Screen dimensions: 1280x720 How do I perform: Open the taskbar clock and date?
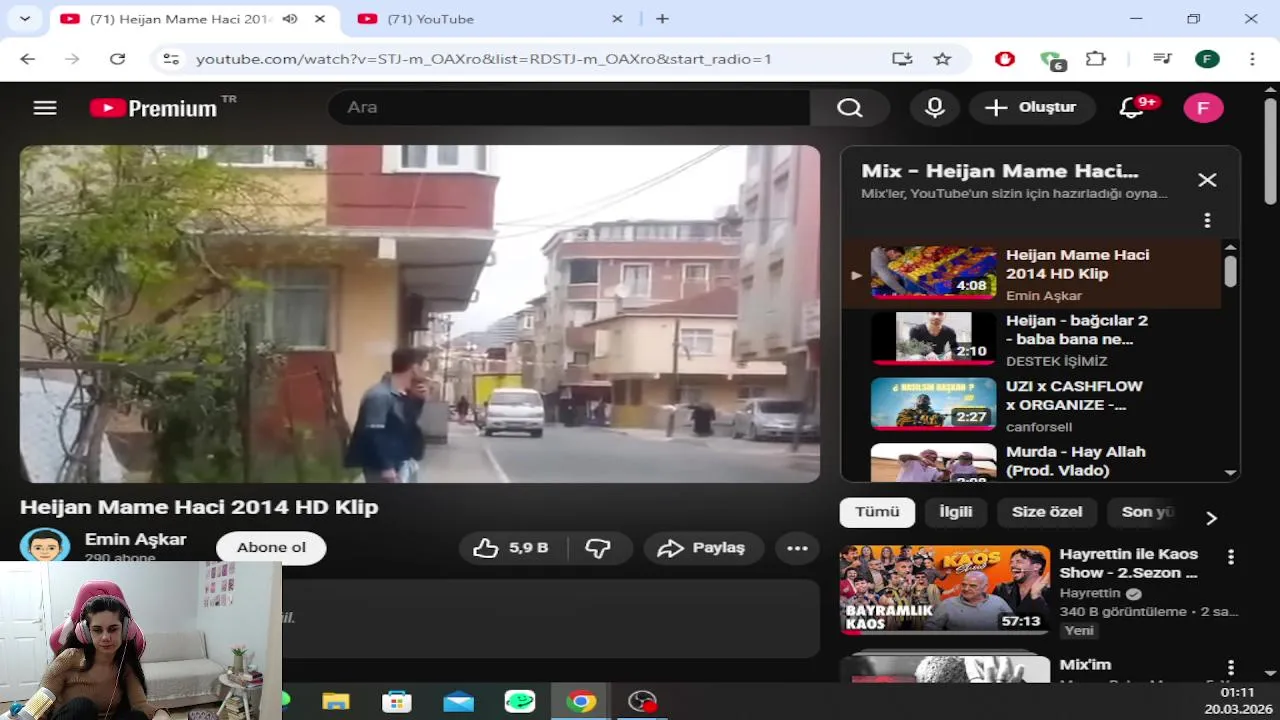[1237, 700]
